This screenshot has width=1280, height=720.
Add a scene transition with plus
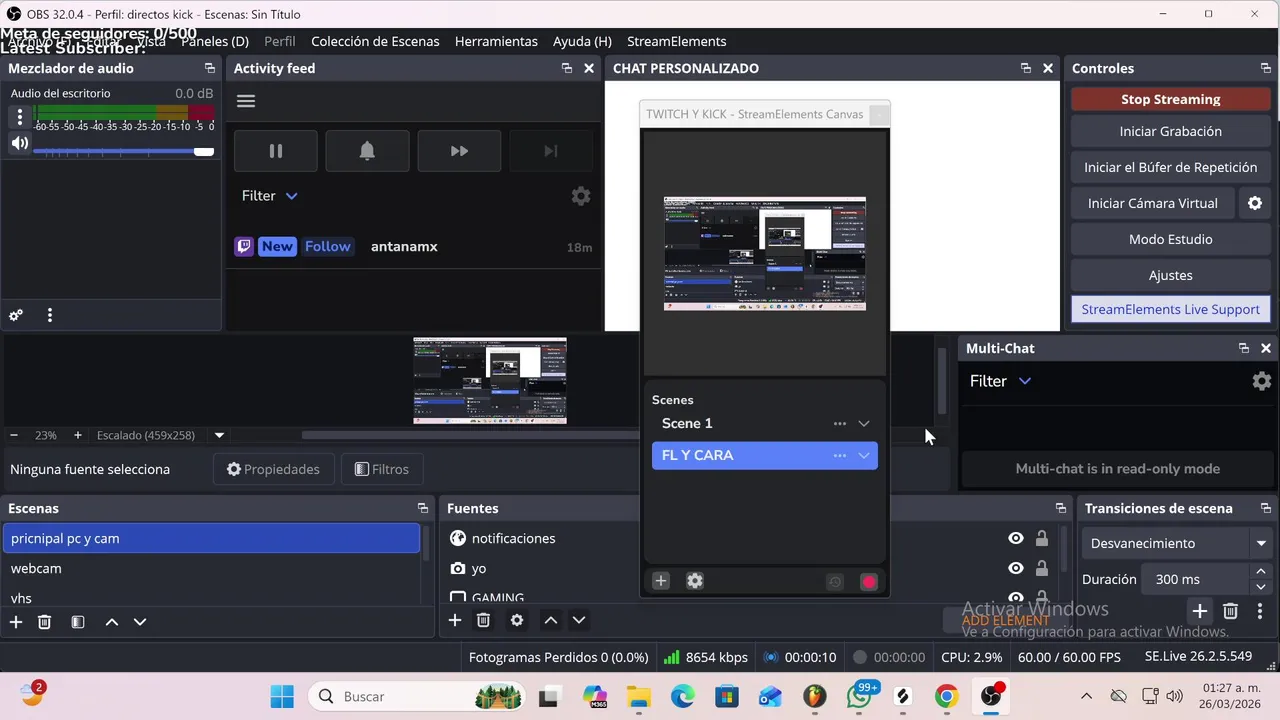click(x=1200, y=611)
